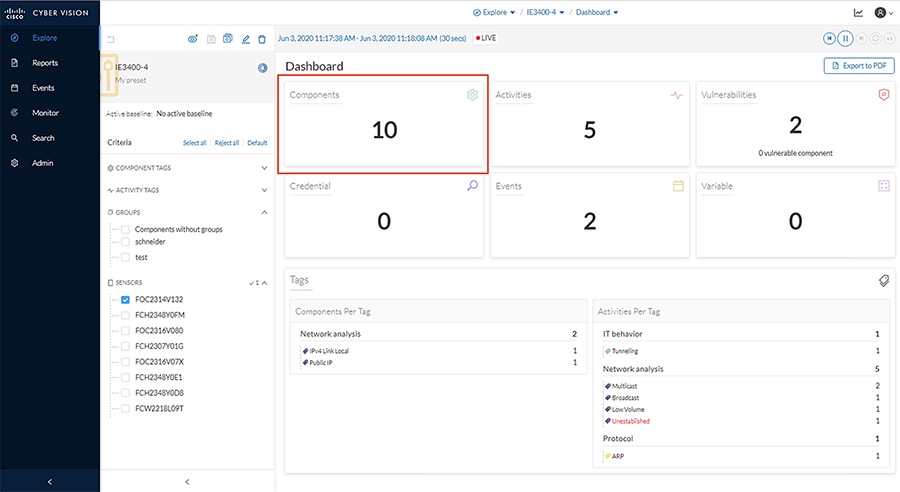Uncheck sensor FOC2314V132
This screenshot has width=900, height=492.
pos(125,300)
